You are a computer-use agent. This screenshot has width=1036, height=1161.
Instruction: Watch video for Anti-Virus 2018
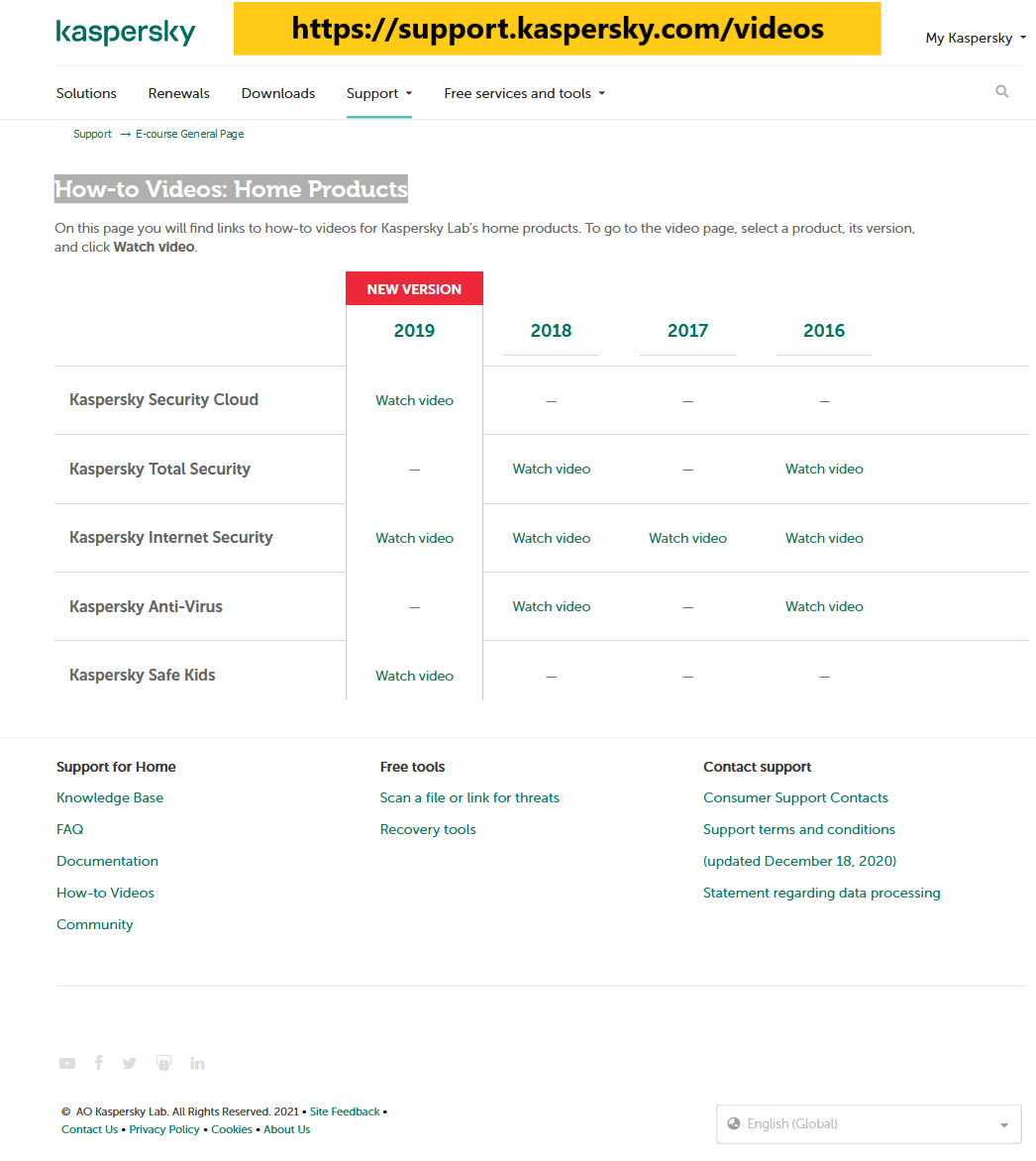click(552, 606)
